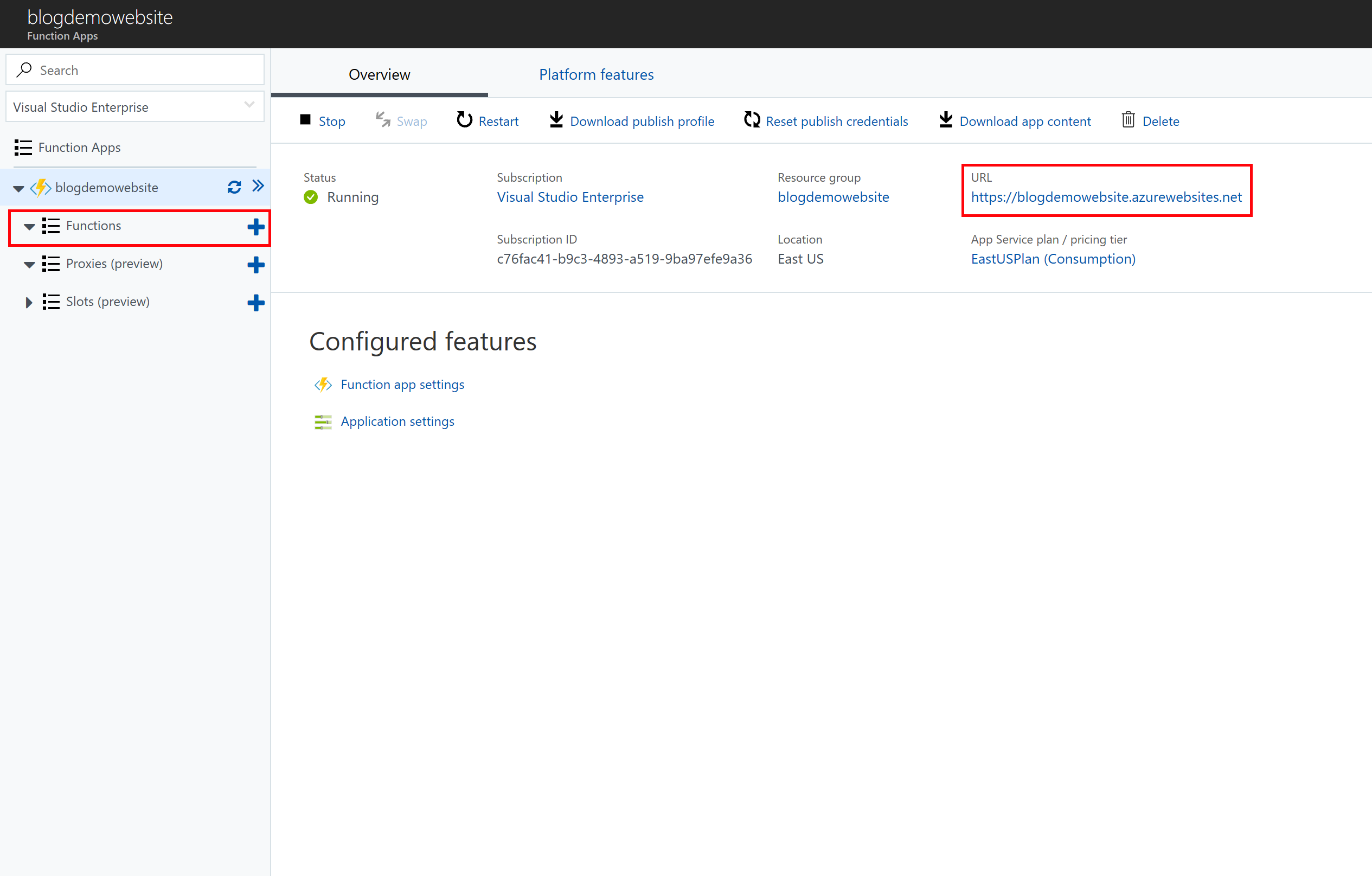Click the green Running status checkmark
Screen dimensions: 1372x876
[311, 197]
